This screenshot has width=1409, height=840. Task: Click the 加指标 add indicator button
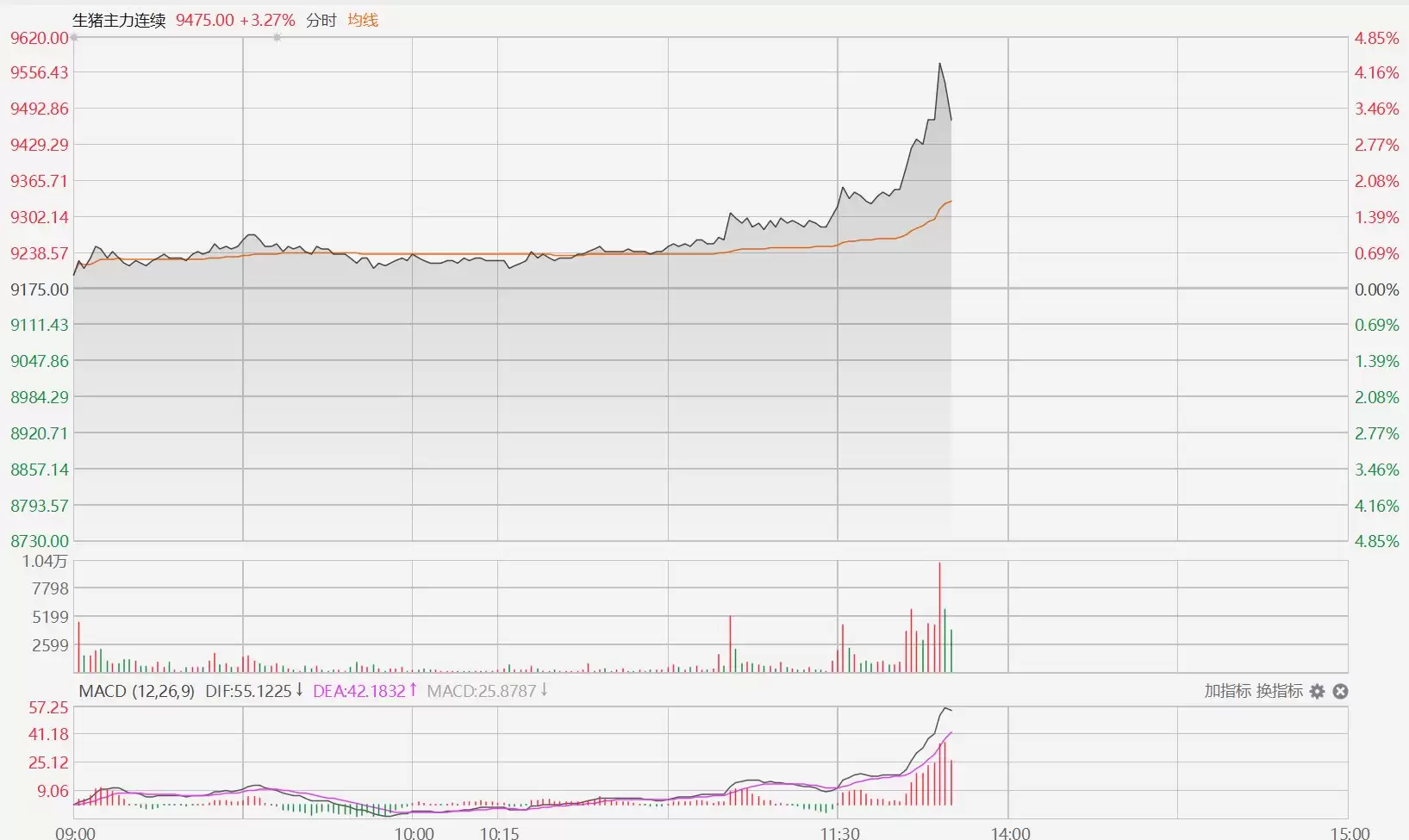click(1227, 691)
